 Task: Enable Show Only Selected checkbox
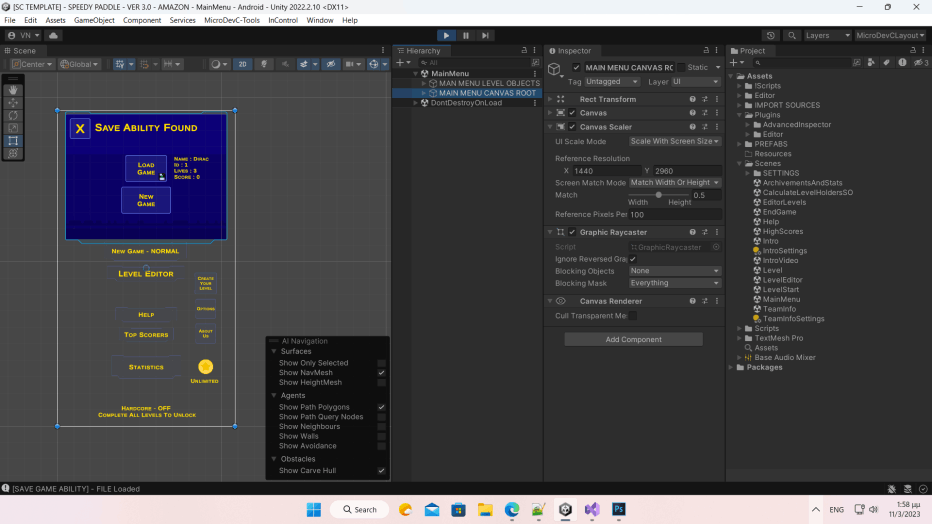pyautogui.click(x=381, y=363)
